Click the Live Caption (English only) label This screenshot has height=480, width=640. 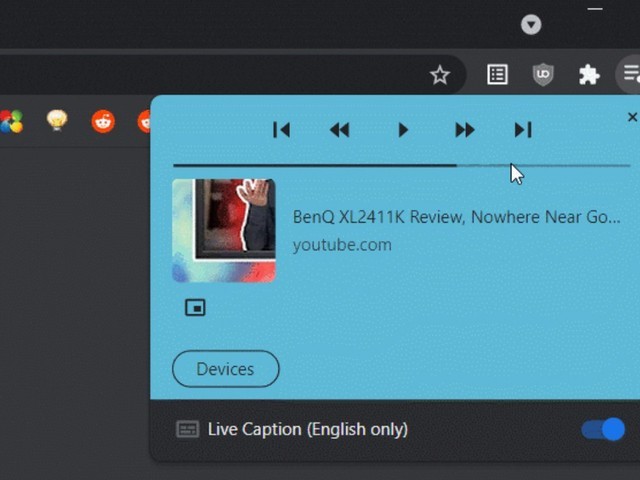308,429
